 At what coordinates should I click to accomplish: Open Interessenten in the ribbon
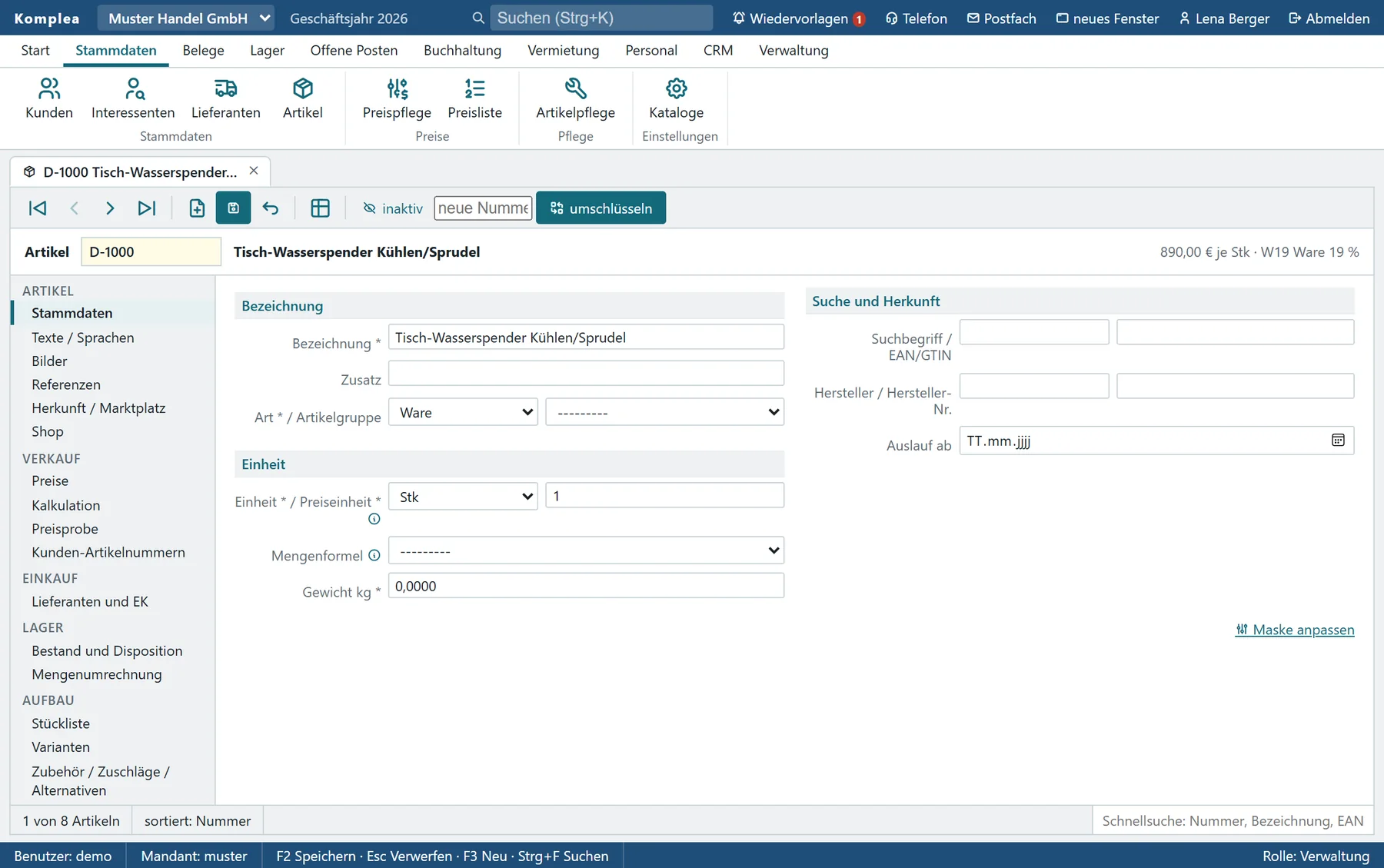[133, 98]
